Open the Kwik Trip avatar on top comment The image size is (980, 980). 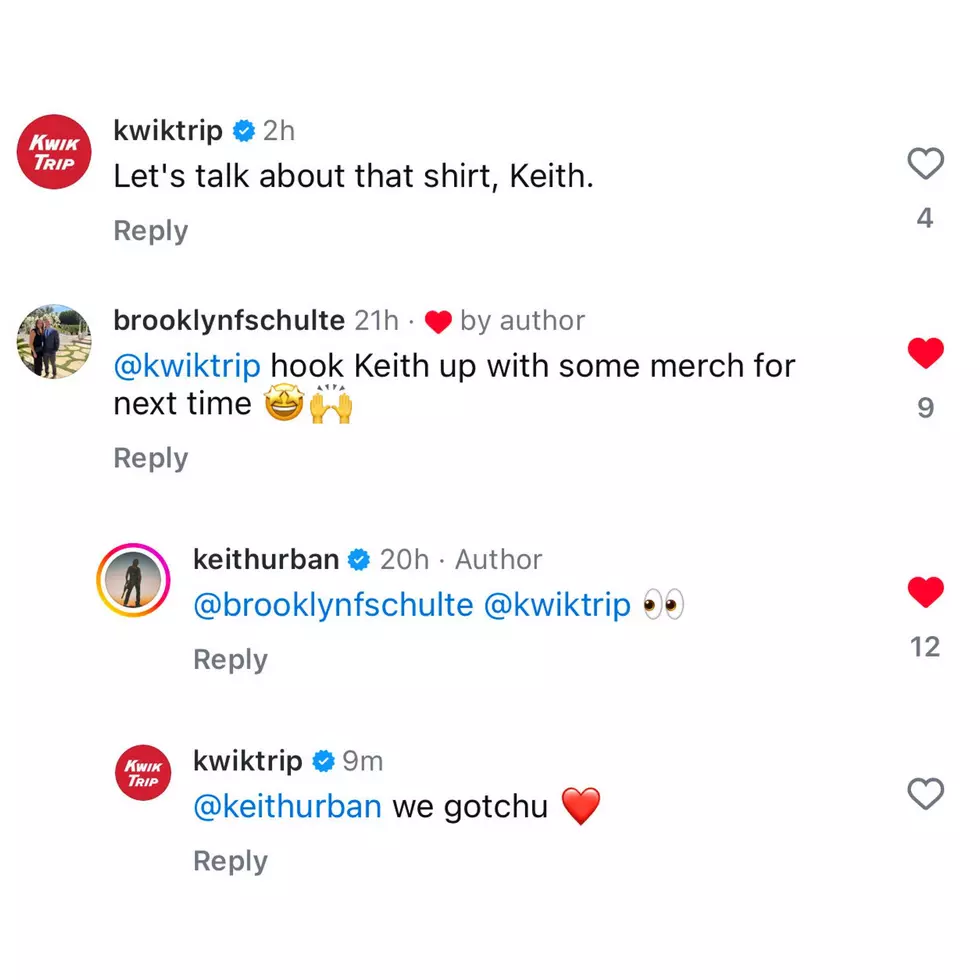tap(54, 152)
